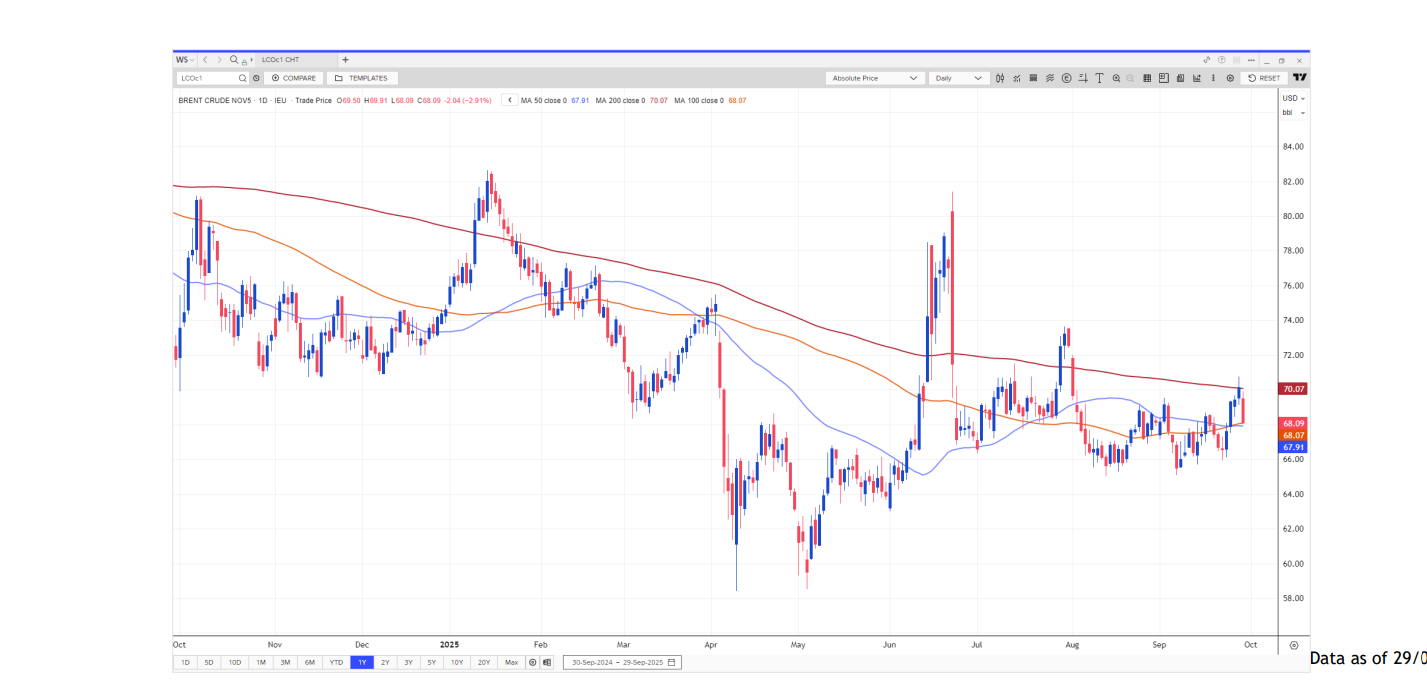Click the help question mark icon
Screen dimensions: 1427x680
tap(1221, 60)
